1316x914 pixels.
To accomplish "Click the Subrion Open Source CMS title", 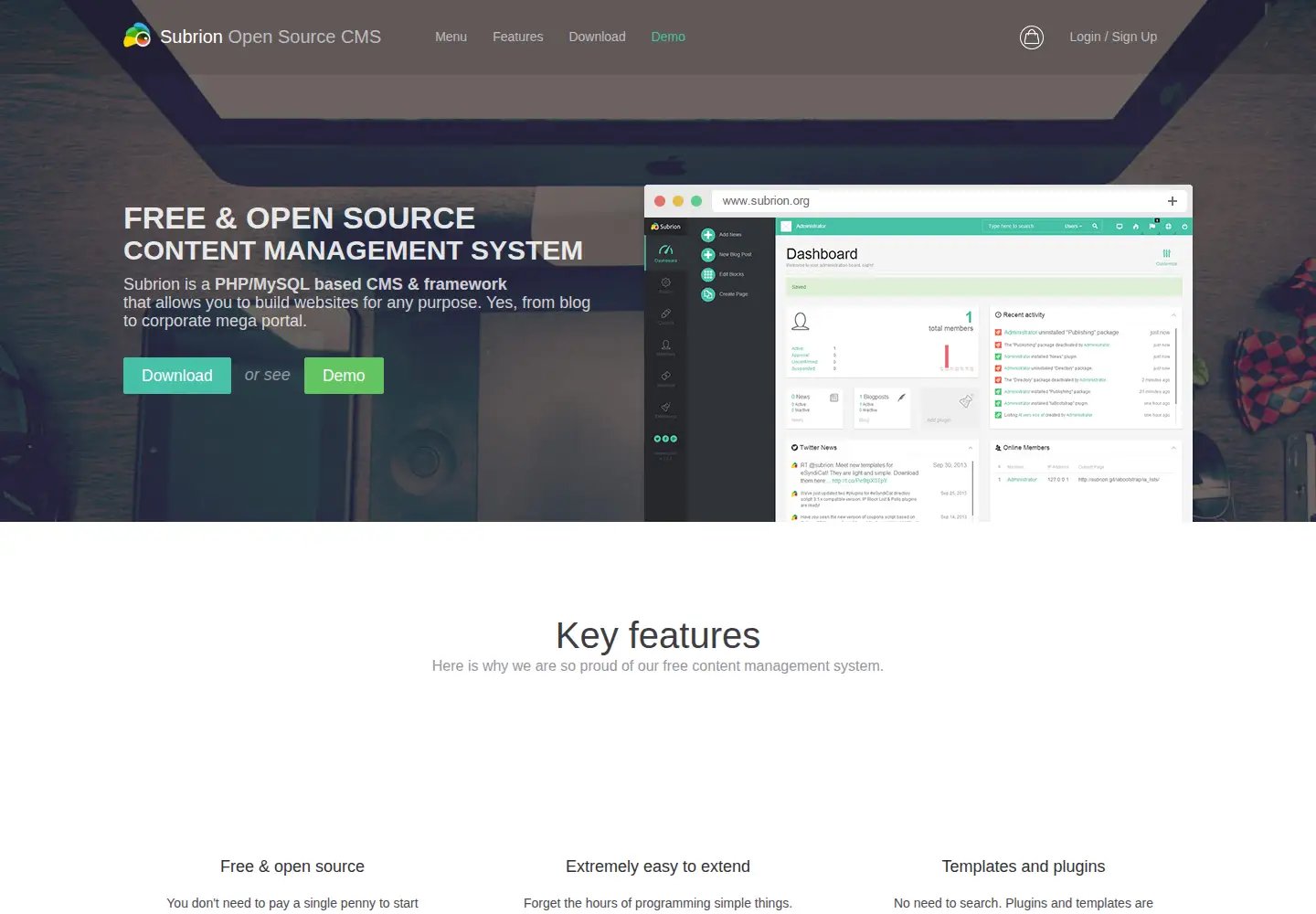I will [x=271, y=37].
